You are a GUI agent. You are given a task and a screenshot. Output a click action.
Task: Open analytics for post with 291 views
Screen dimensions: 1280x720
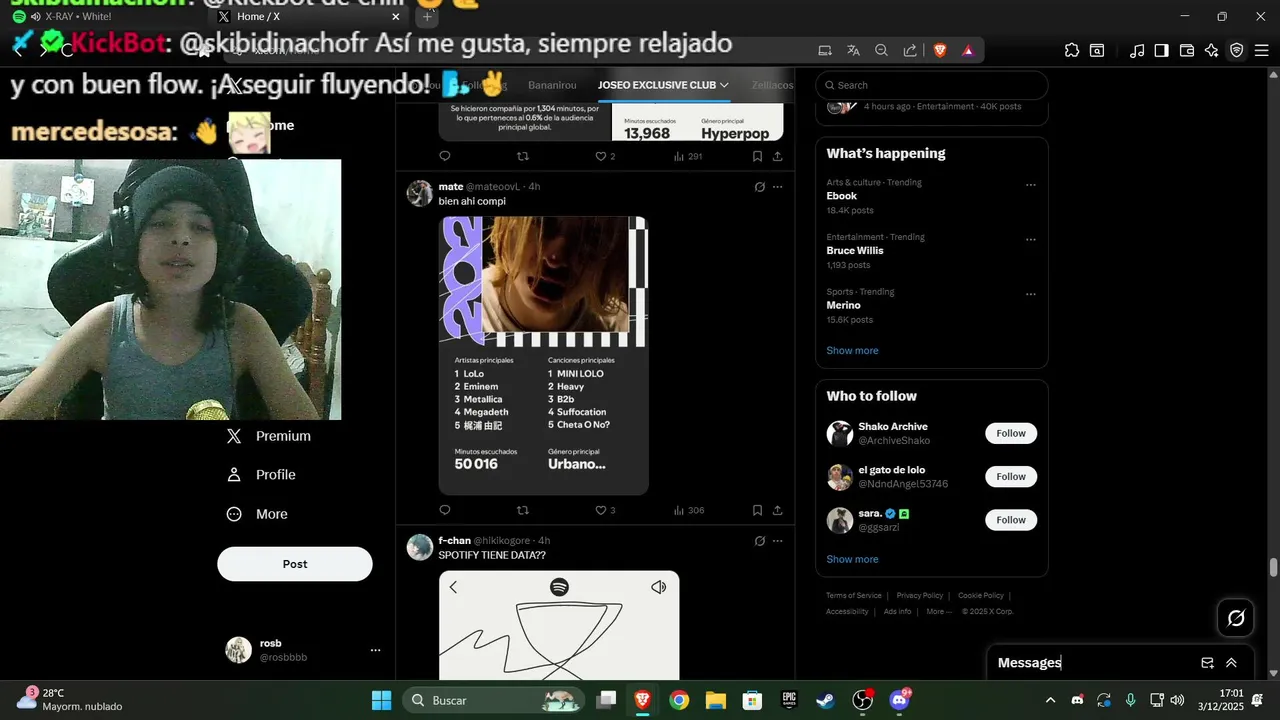pyautogui.click(x=688, y=156)
